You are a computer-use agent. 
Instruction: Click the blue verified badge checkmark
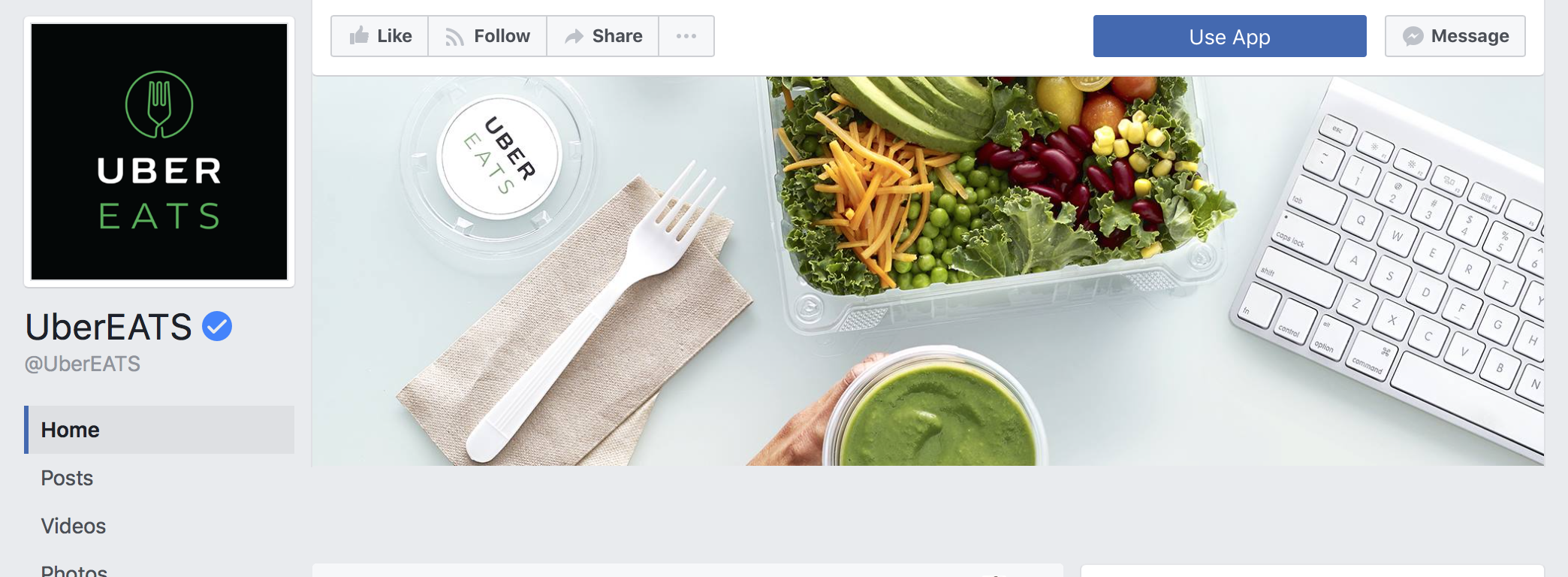pyautogui.click(x=217, y=326)
